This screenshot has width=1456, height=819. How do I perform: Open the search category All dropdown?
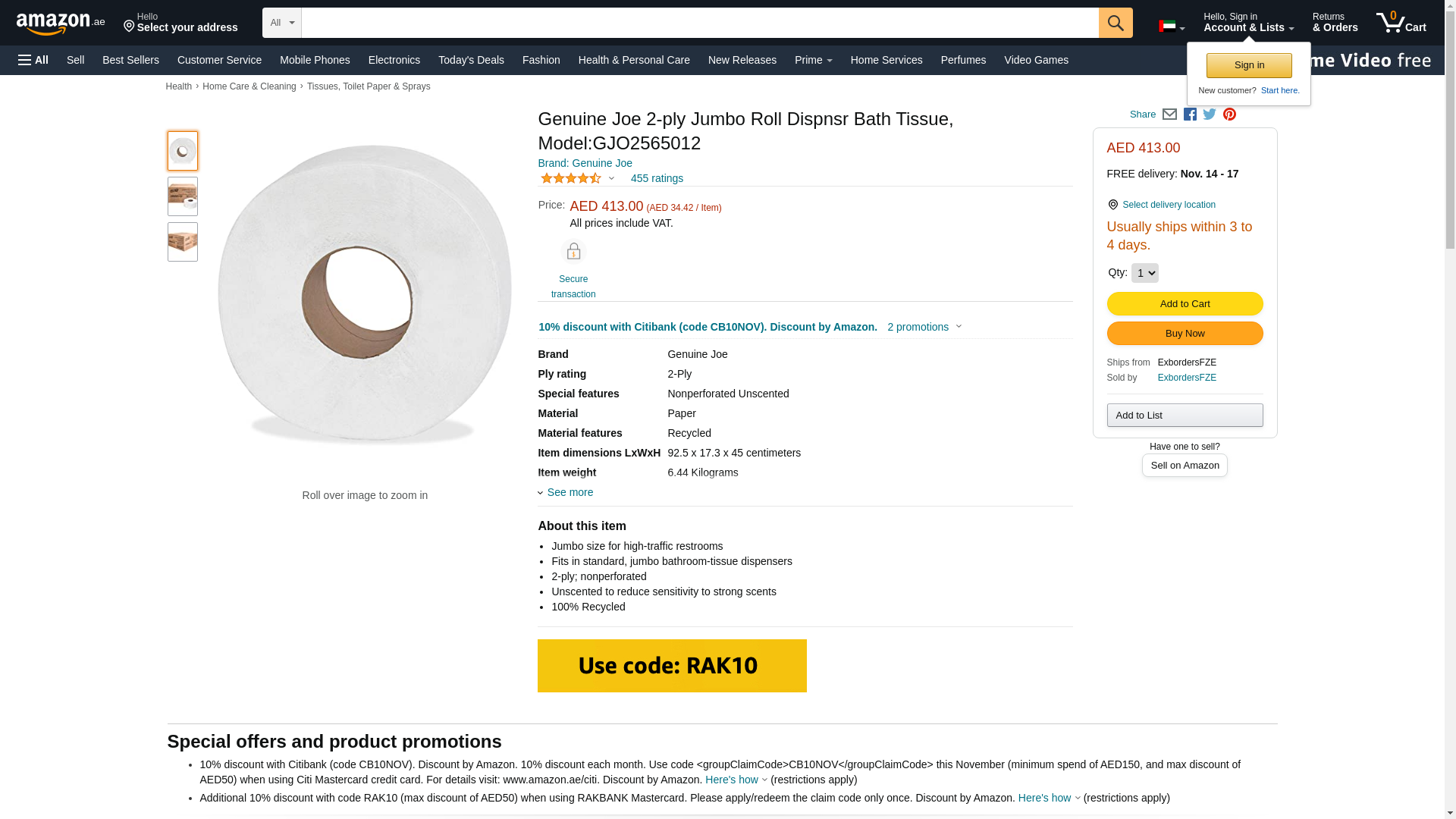pos(282,23)
